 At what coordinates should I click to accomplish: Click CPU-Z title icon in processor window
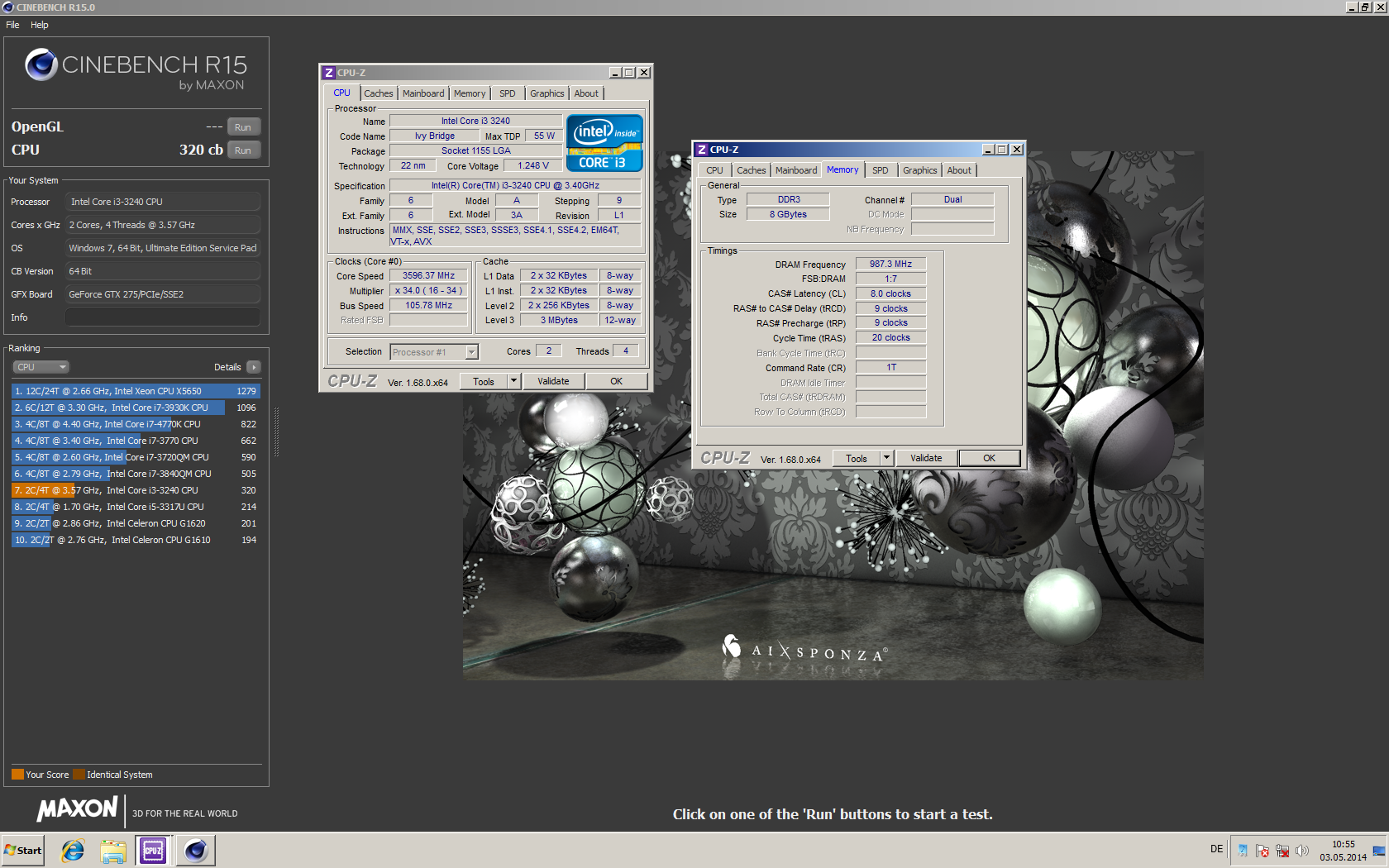pyautogui.click(x=329, y=73)
